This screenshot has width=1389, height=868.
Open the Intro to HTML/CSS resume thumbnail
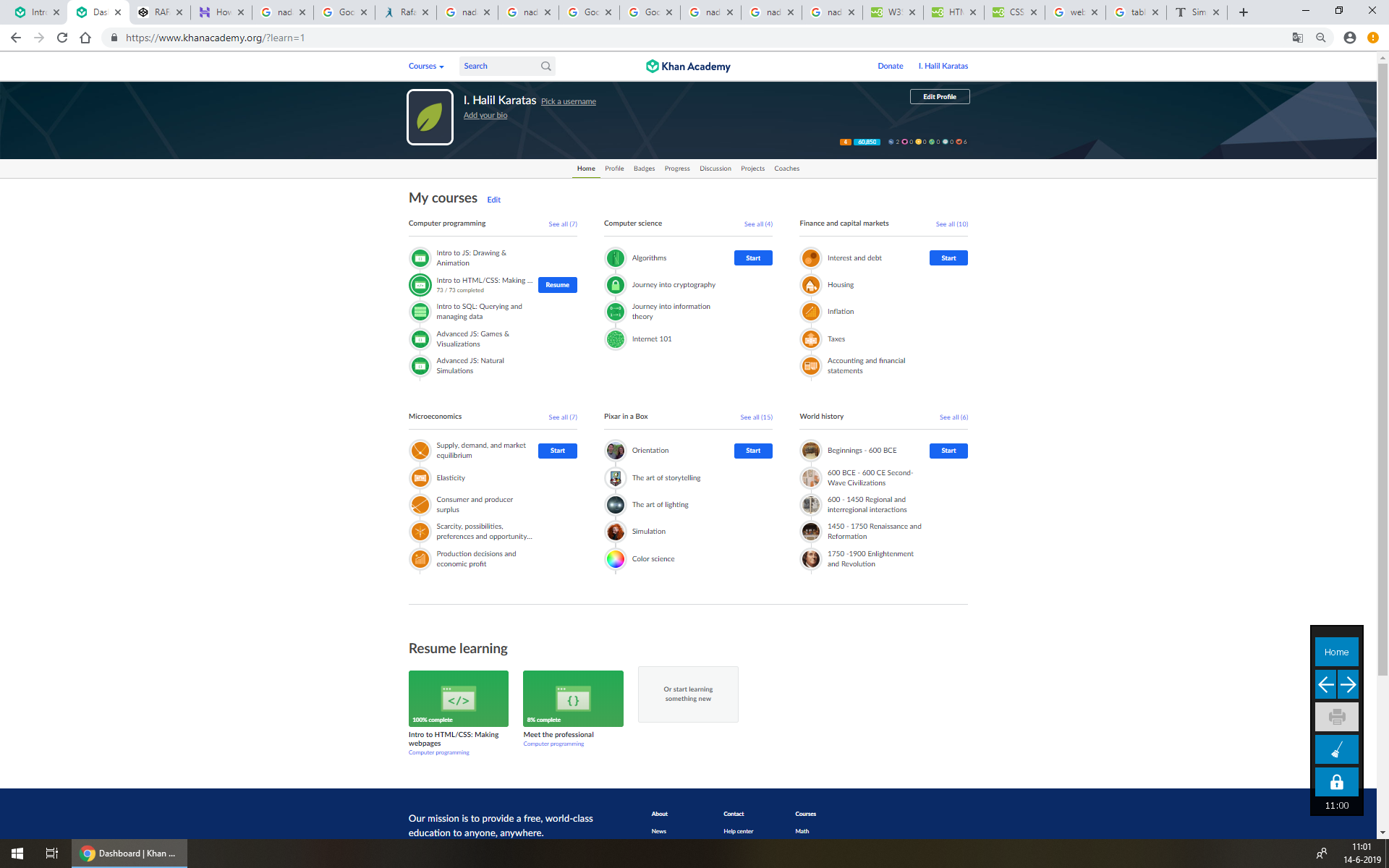pyautogui.click(x=459, y=699)
